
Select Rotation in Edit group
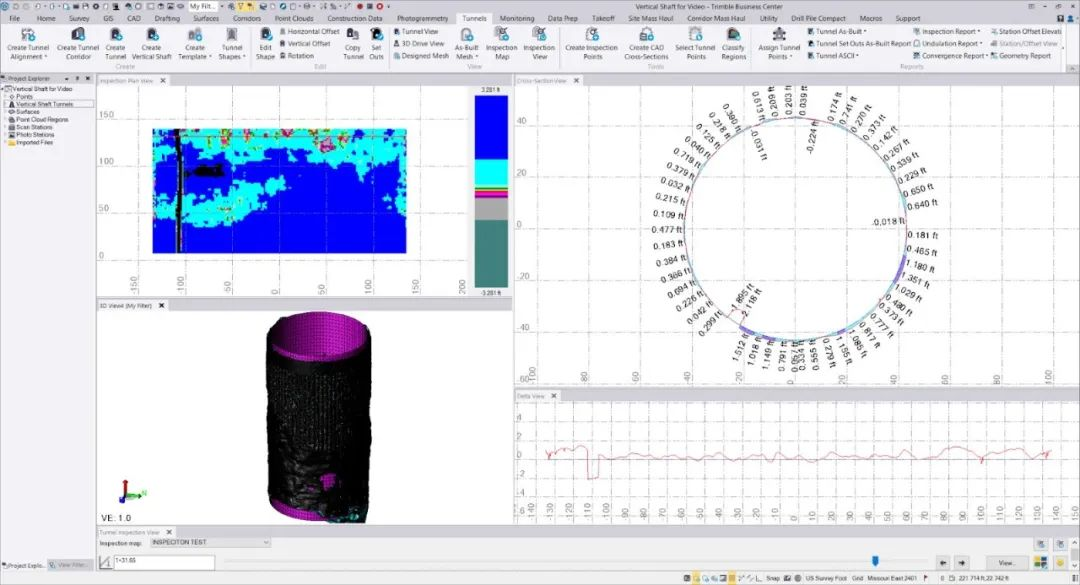pyautogui.click(x=297, y=56)
